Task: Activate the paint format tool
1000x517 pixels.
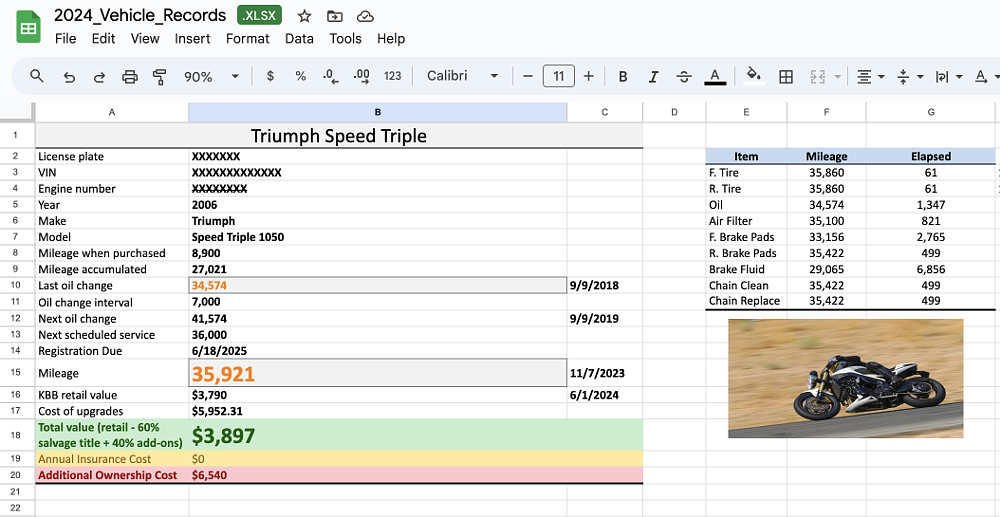Action: pyautogui.click(x=159, y=76)
